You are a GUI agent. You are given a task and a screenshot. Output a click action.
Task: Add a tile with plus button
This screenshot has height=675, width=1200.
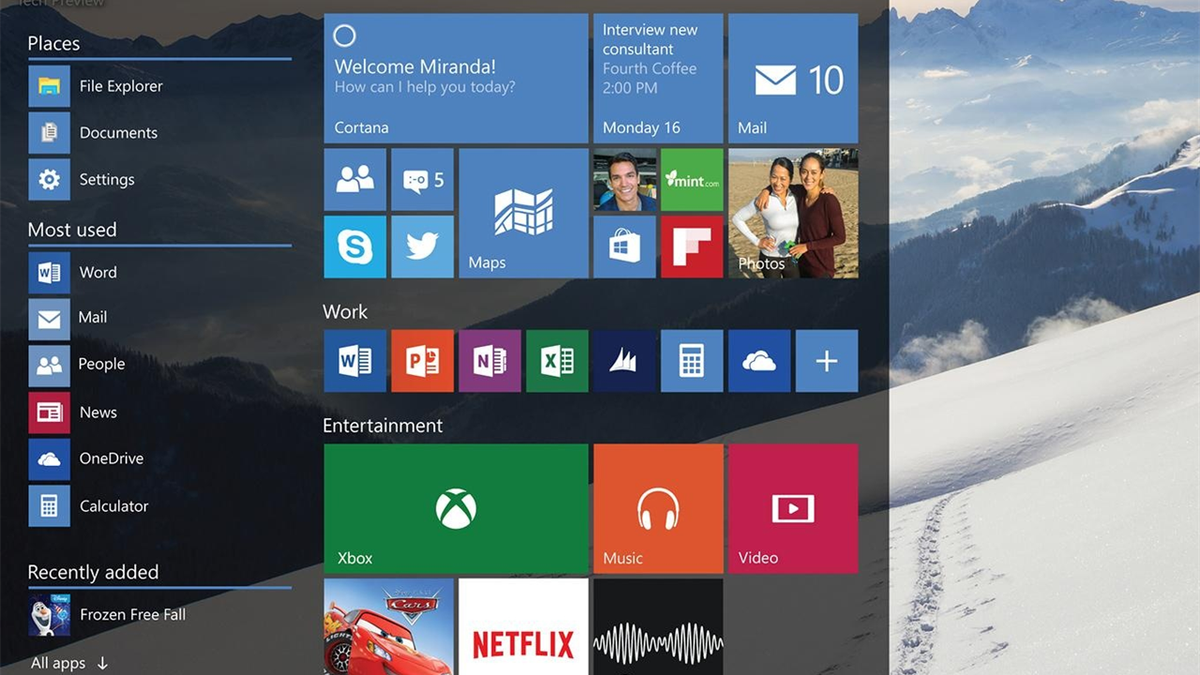point(827,361)
